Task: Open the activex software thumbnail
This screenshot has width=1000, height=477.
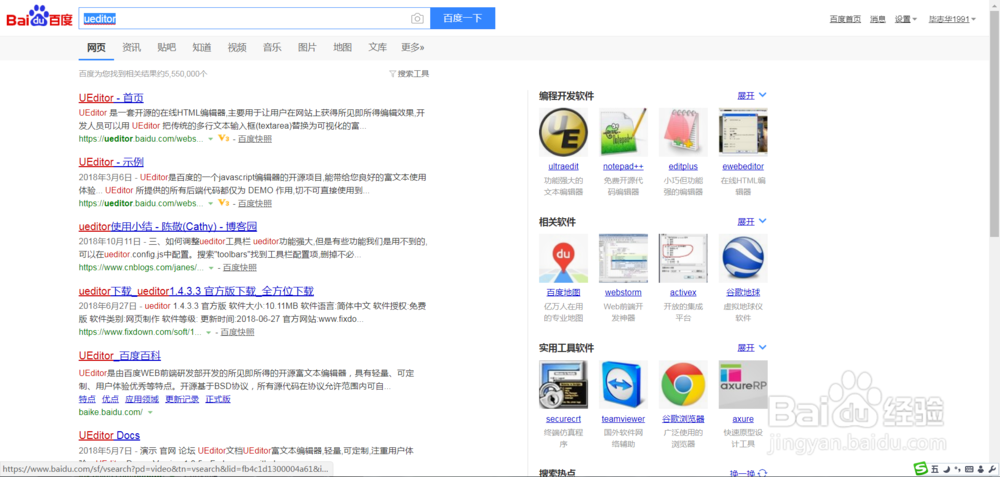Action: pos(683,258)
